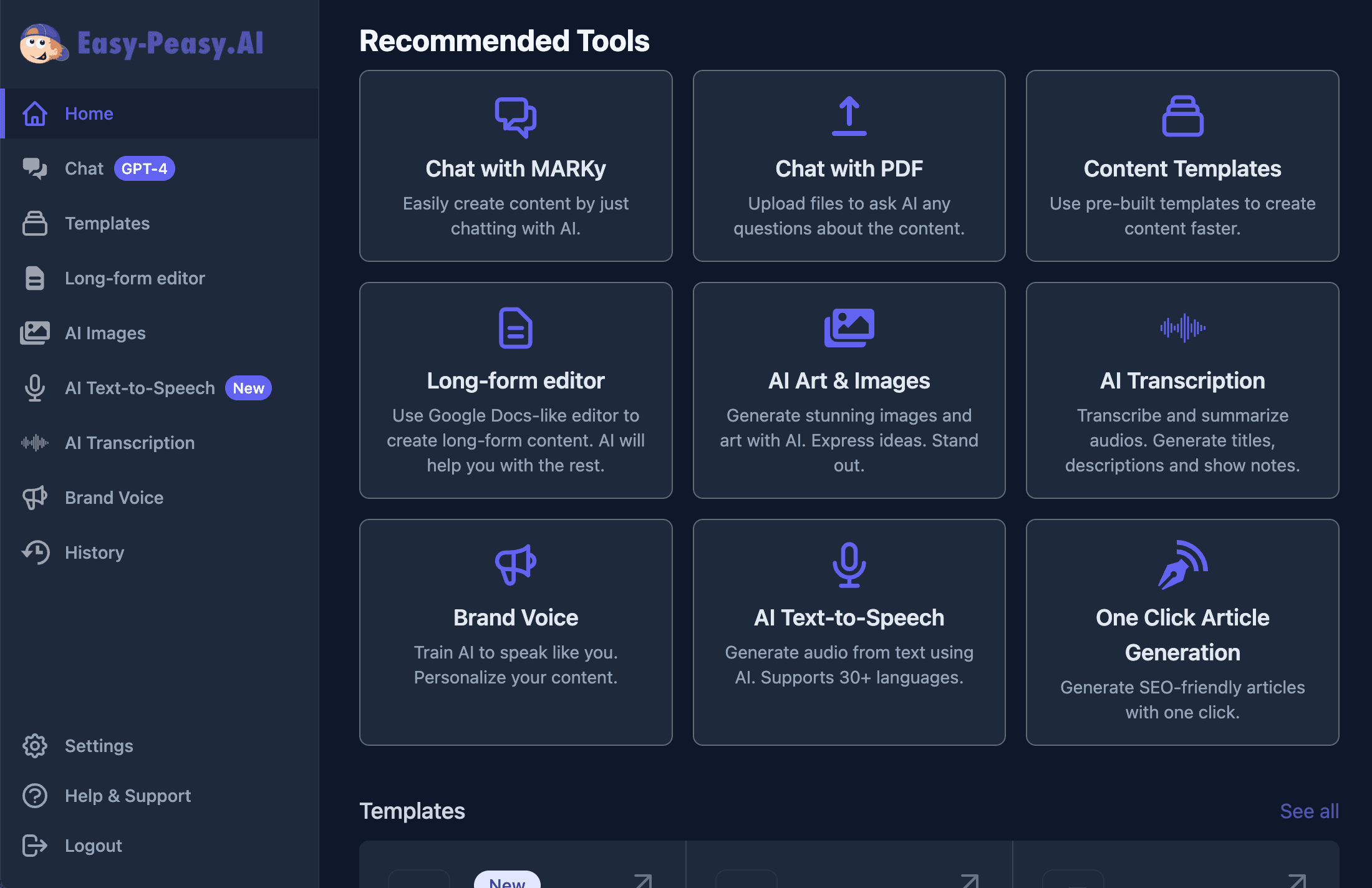Click the microphone icon on AI Text-to-Speech card
1372x888 pixels.
[849, 566]
